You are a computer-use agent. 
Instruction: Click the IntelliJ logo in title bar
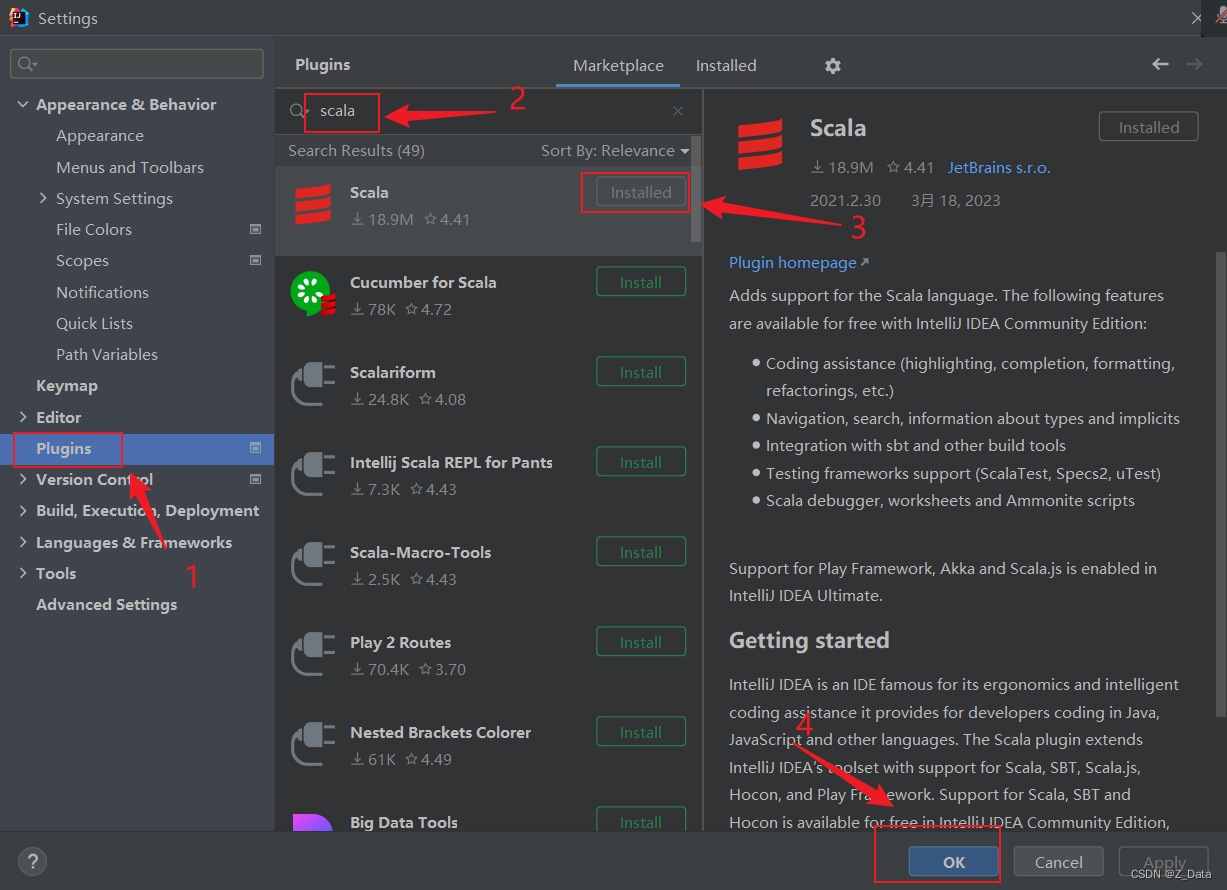point(18,17)
